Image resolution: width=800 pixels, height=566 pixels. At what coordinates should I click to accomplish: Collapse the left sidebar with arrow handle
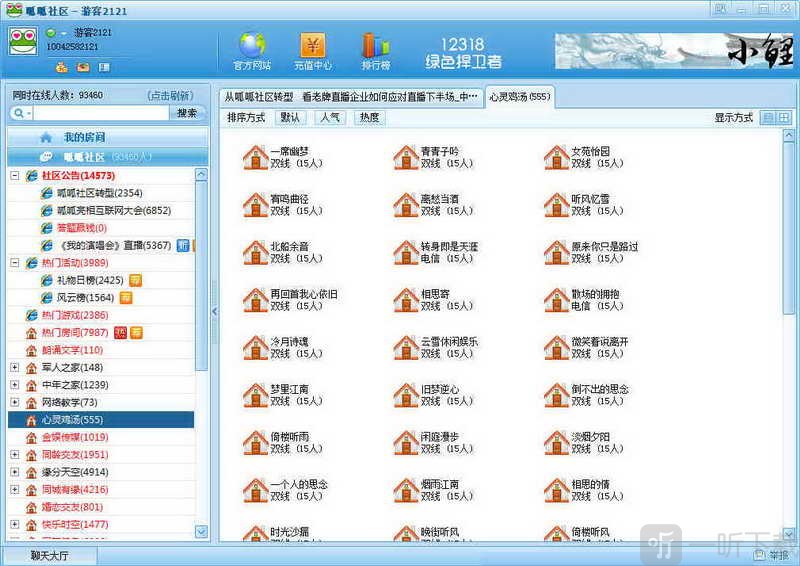tap(214, 311)
